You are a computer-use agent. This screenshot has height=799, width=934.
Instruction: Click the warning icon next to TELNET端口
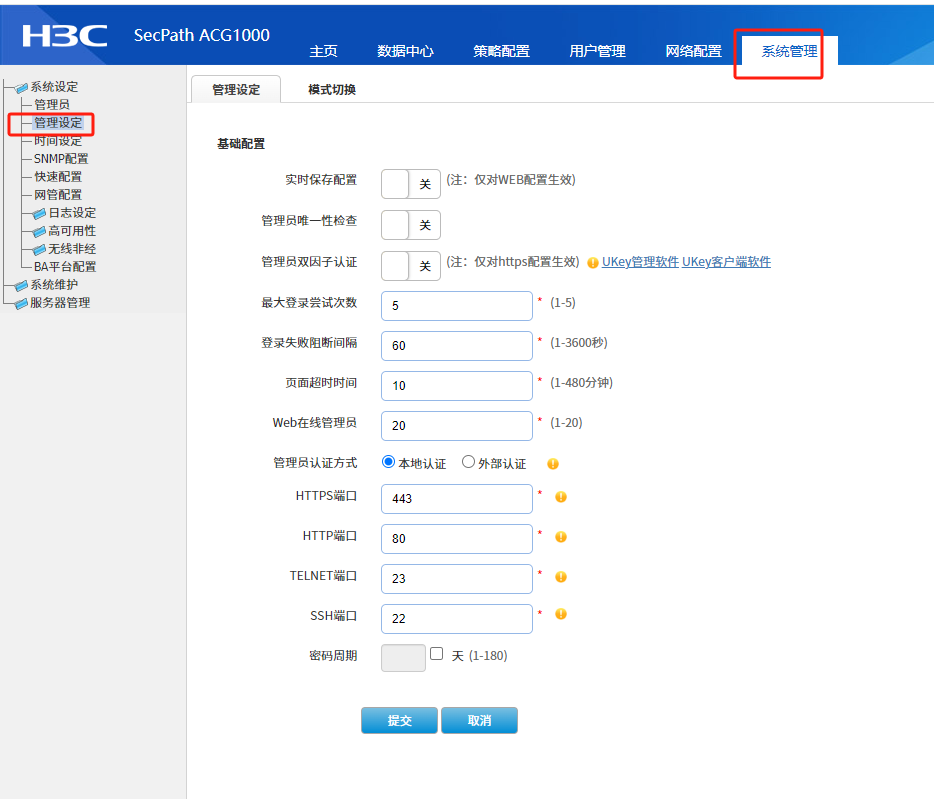[561, 577]
